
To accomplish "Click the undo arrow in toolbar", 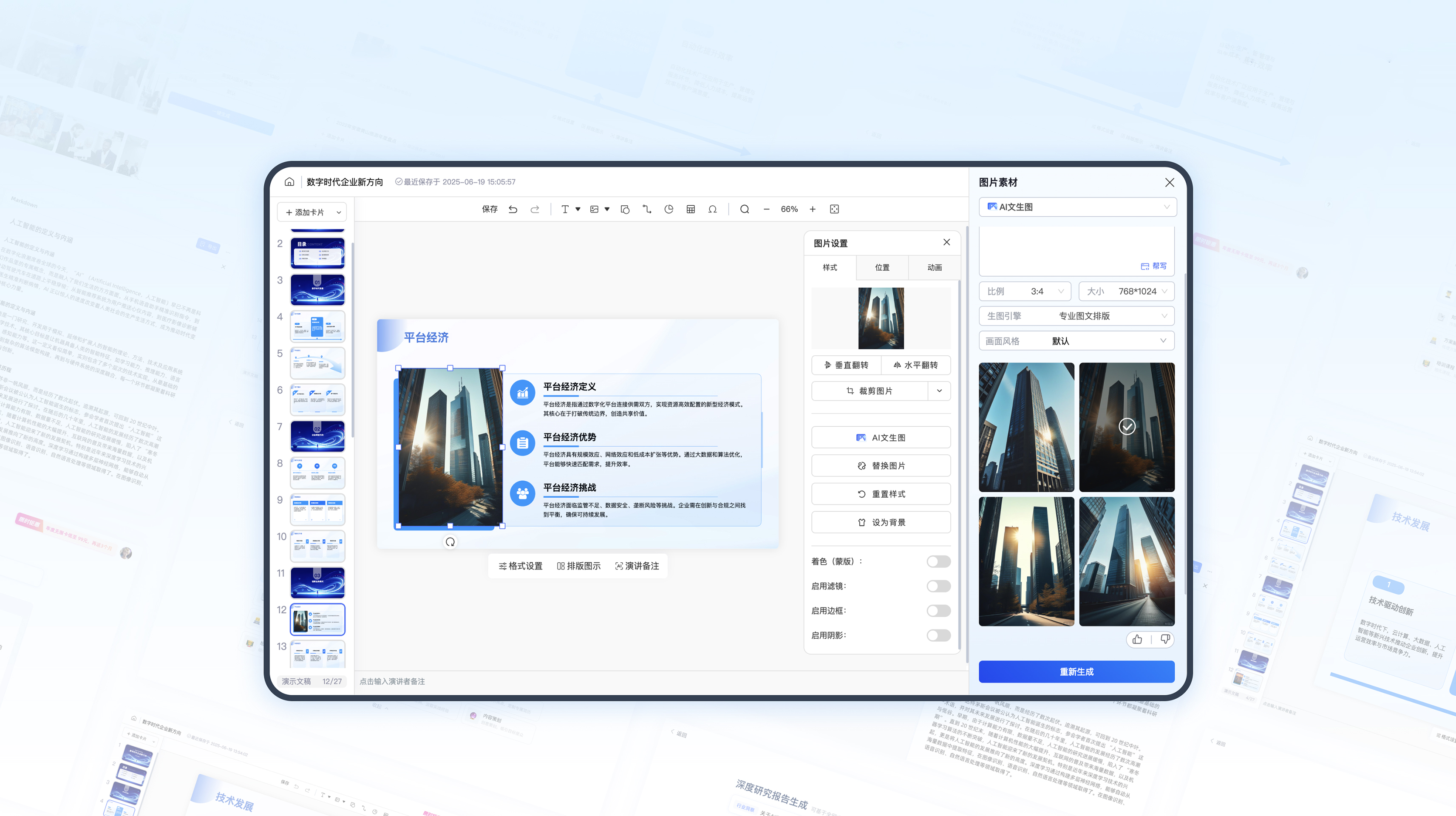I will [513, 209].
